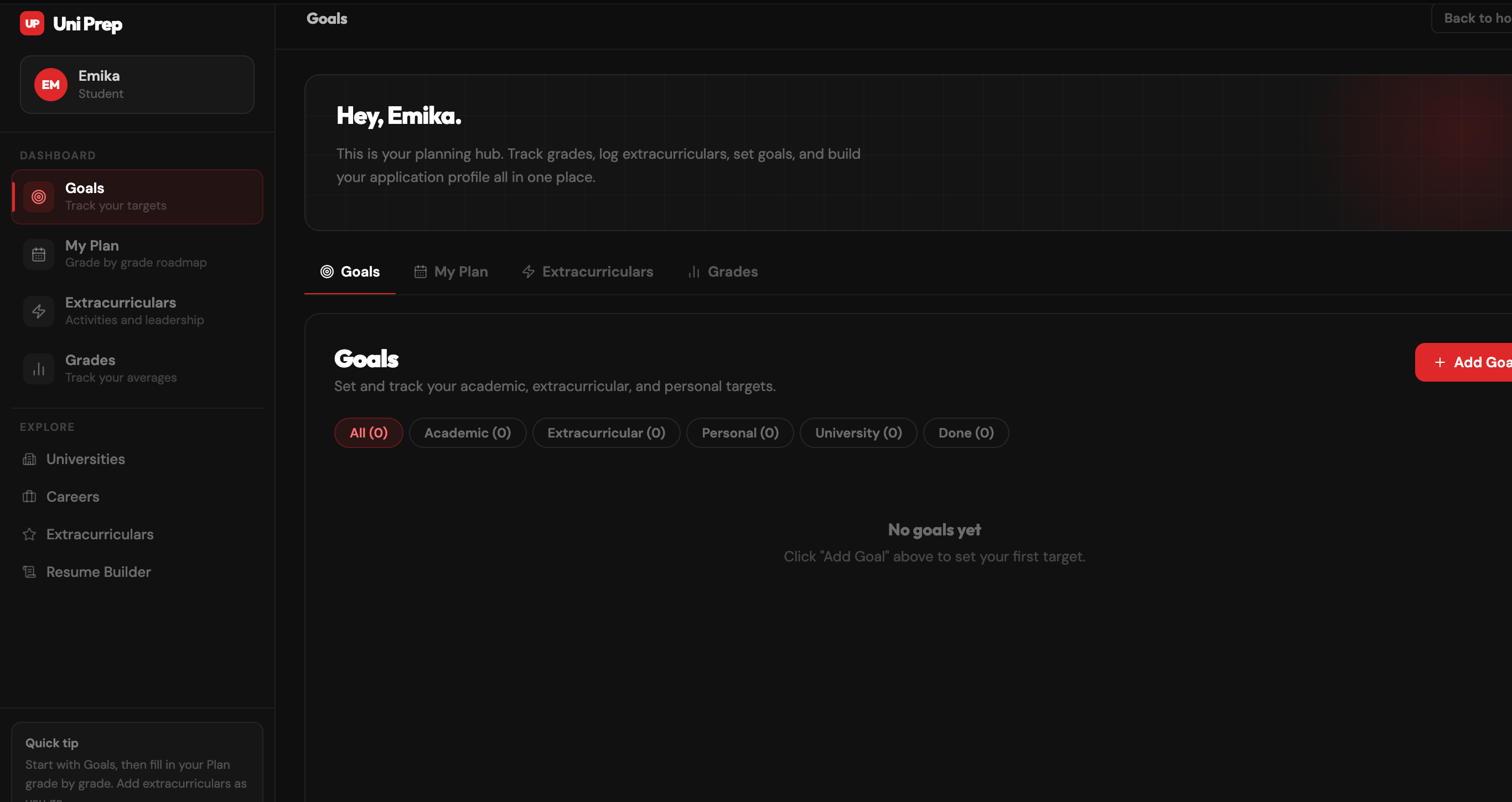Screen dimensions: 1512x802
Task: Click the Back to home button
Action: pyautogui.click(x=1474, y=18)
